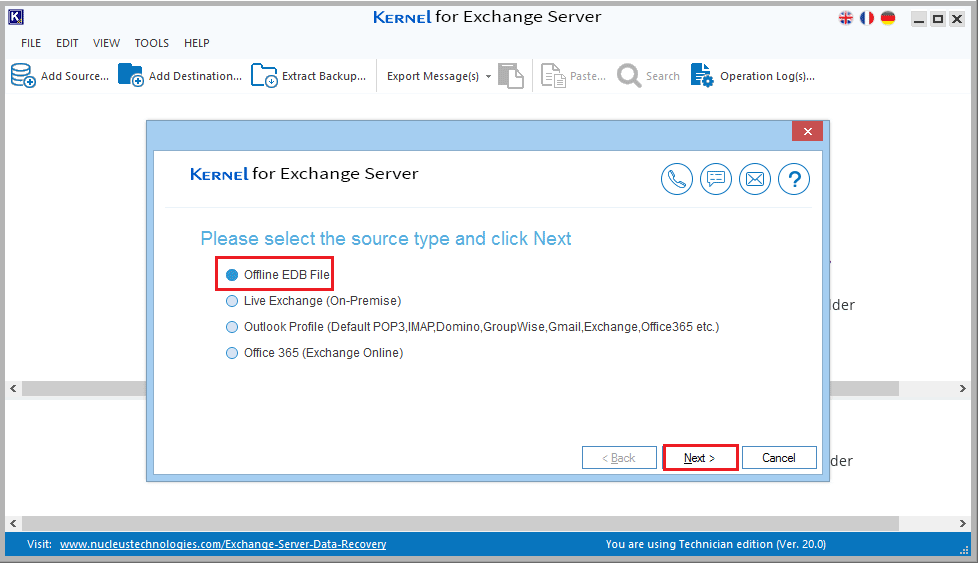Click lower horizontal scrollbar right arrow
Screen dimensions: 978x563
tap(962, 524)
